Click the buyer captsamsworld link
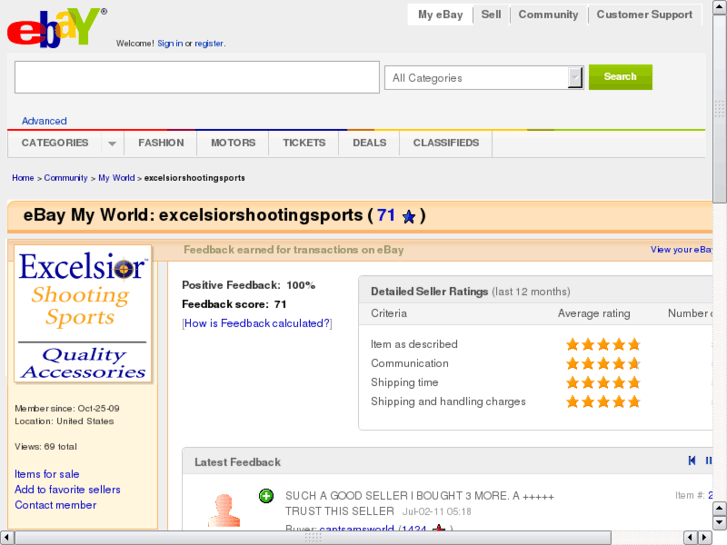Screen dimensions: 727x545 [x=357, y=528]
